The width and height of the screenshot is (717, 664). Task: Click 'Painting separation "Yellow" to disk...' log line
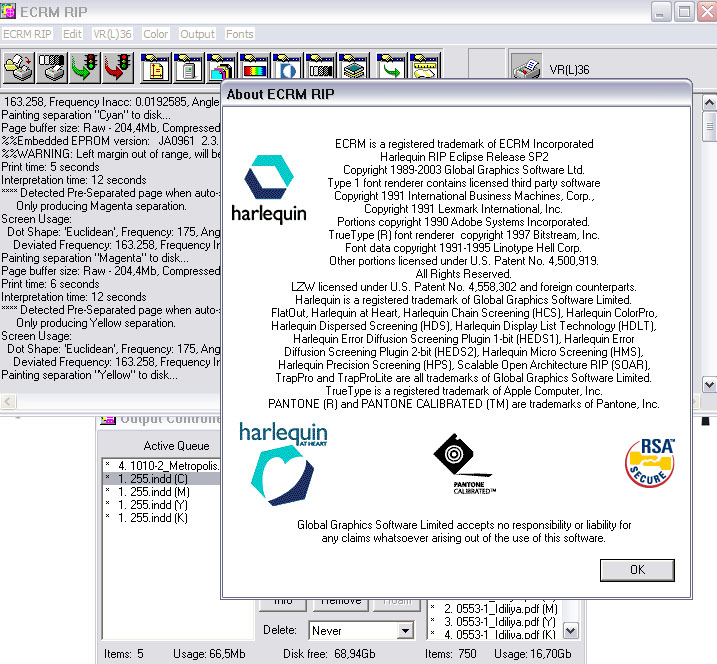90,375
